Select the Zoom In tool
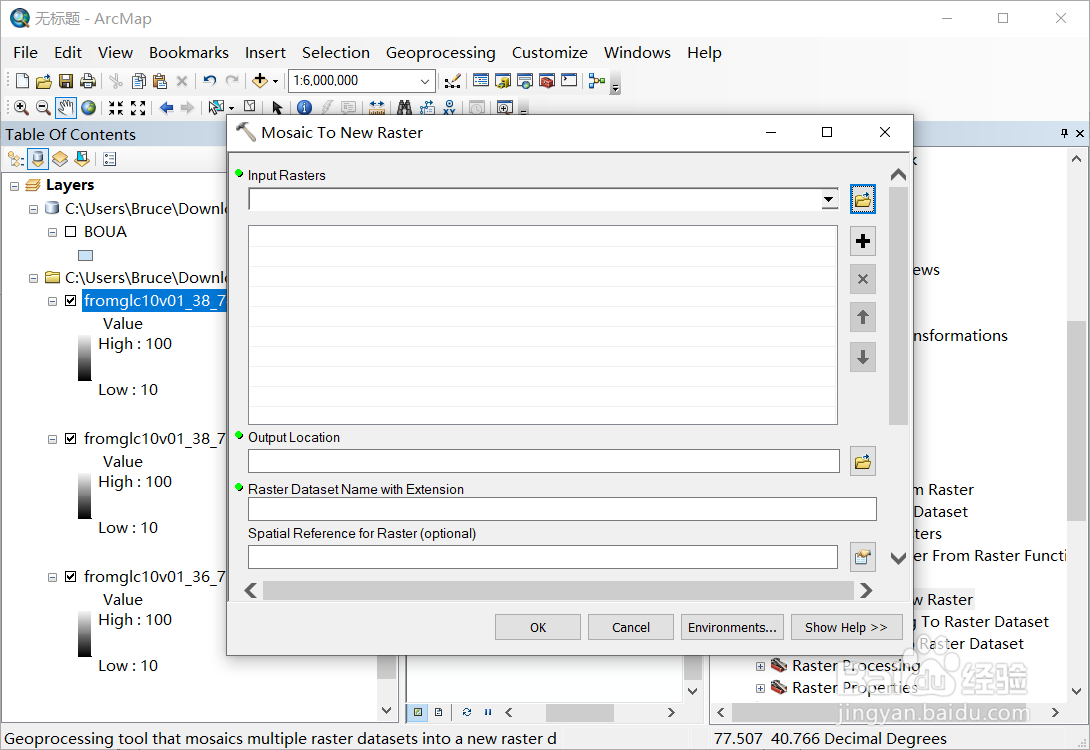Screen dimensions: 1090x750 pyautogui.click(x=22, y=108)
